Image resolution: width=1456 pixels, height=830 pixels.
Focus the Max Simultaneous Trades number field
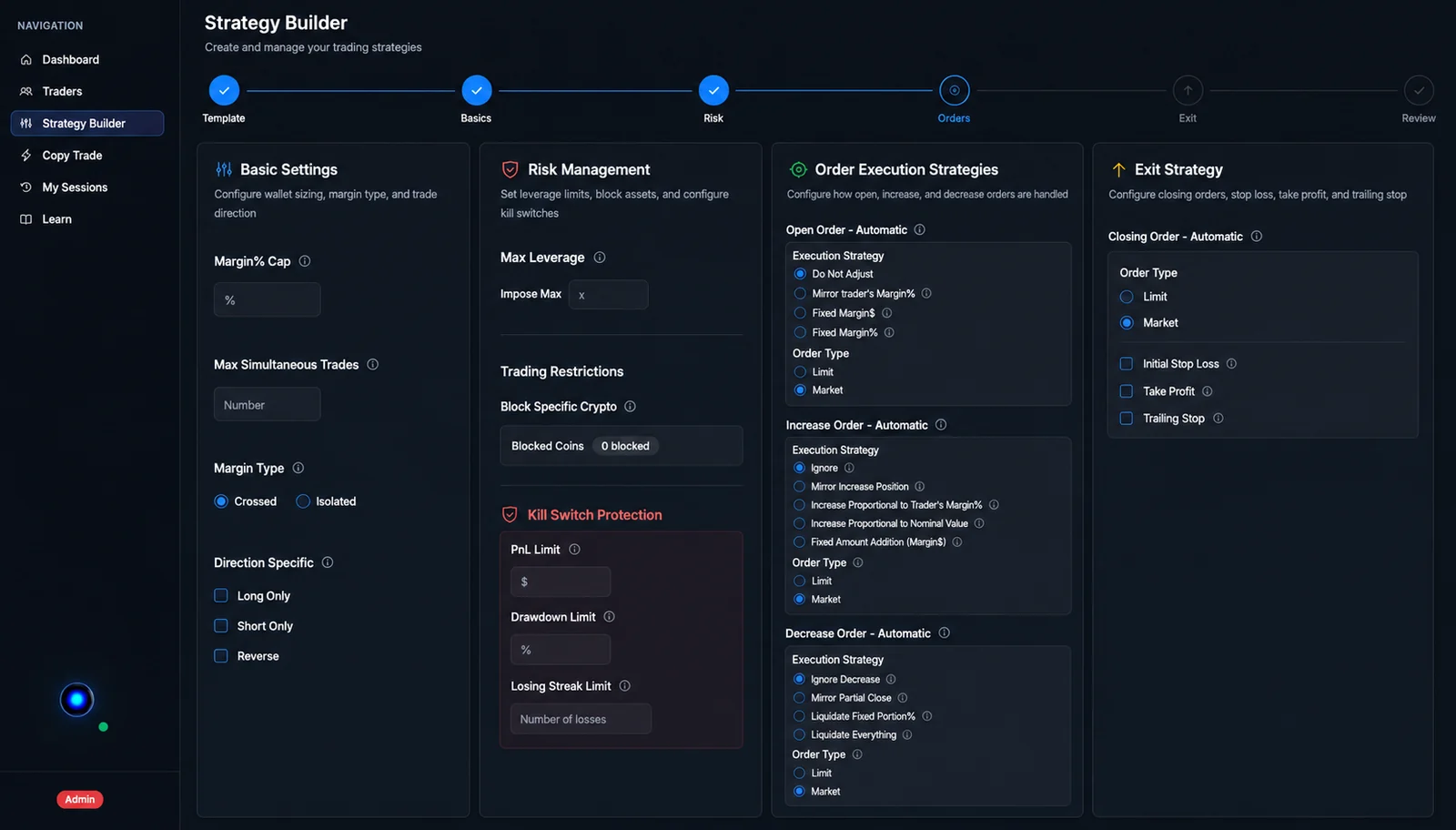267,404
